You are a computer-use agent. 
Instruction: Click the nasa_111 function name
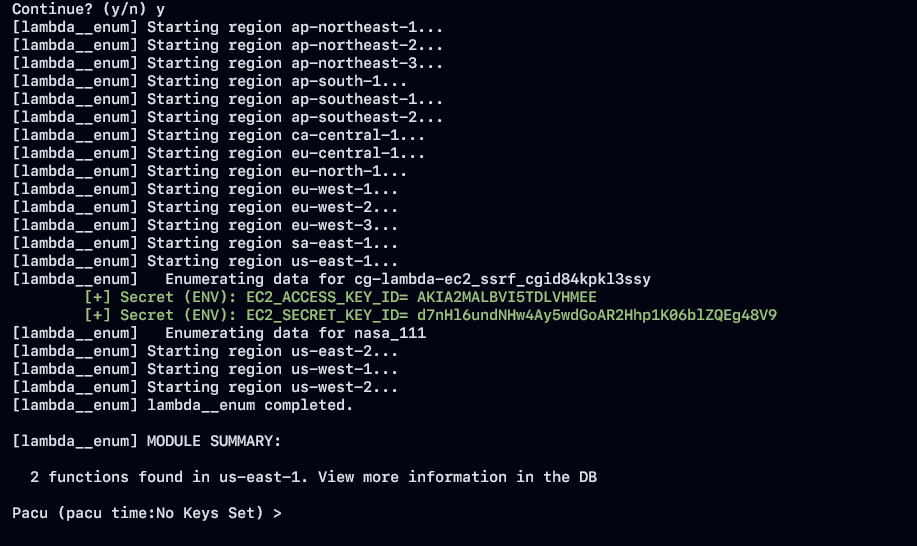(x=390, y=333)
